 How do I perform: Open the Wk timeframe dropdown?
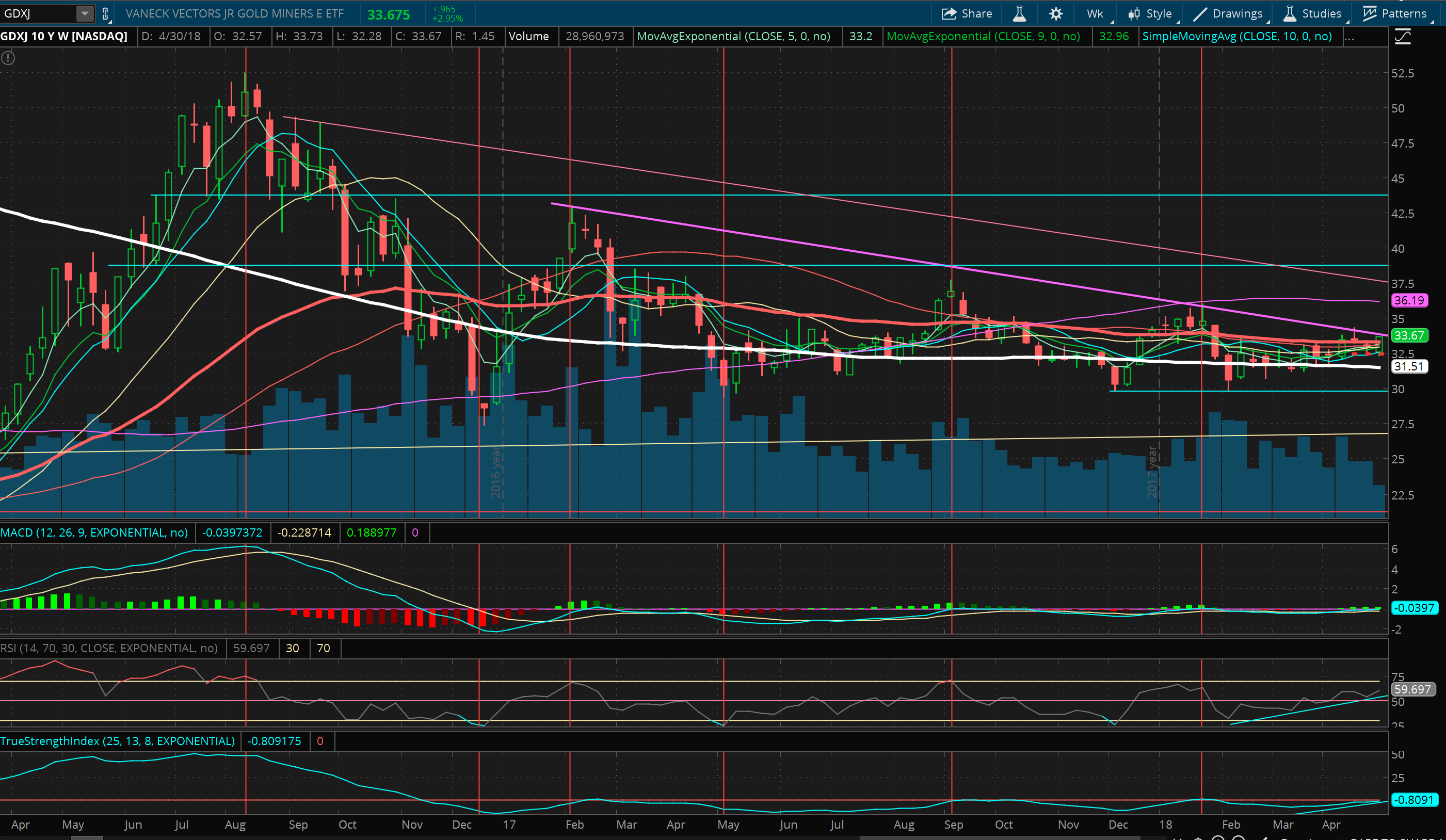coord(1096,13)
